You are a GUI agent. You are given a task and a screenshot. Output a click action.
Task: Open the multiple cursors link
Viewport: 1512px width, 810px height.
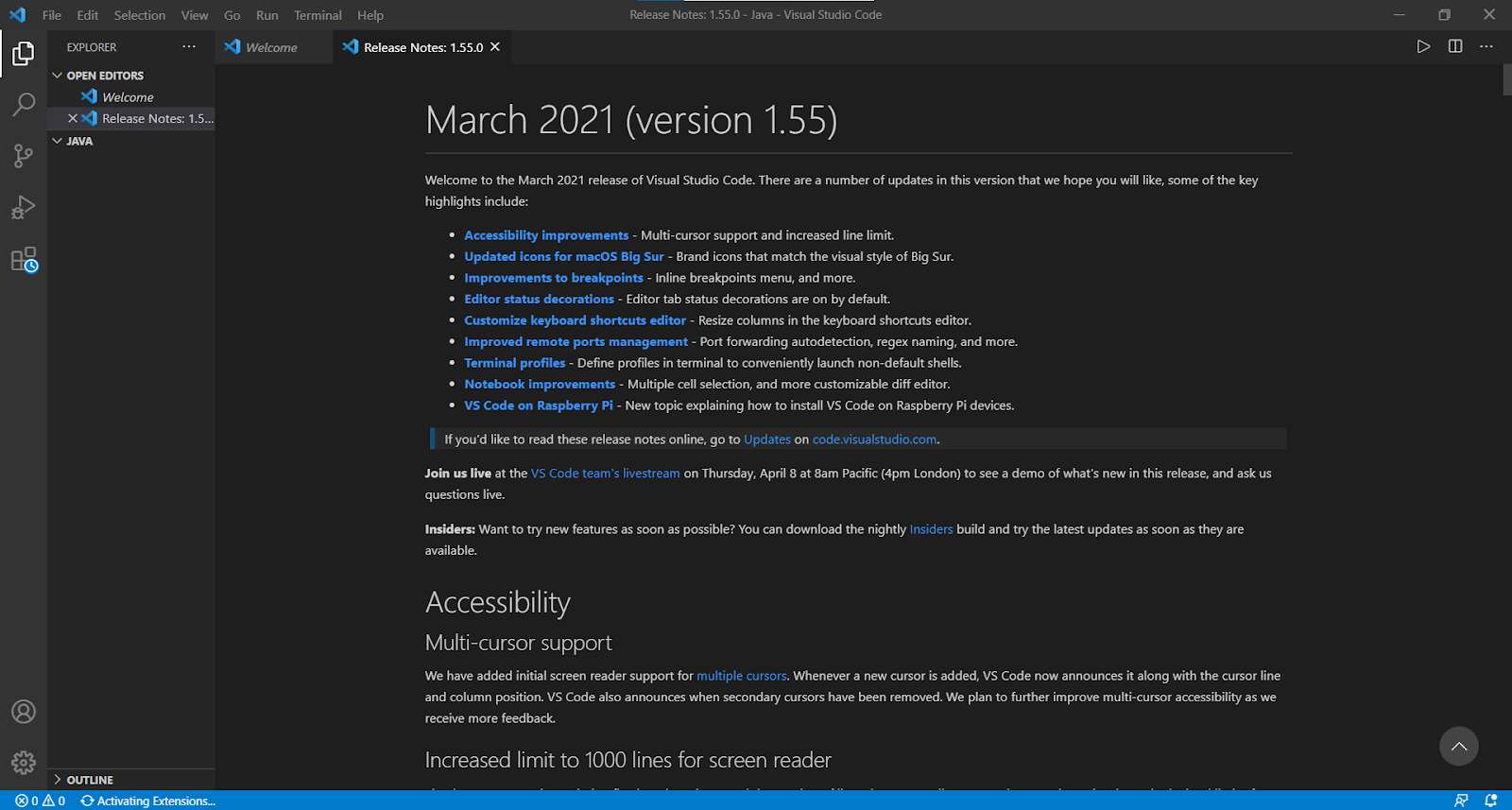742,676
